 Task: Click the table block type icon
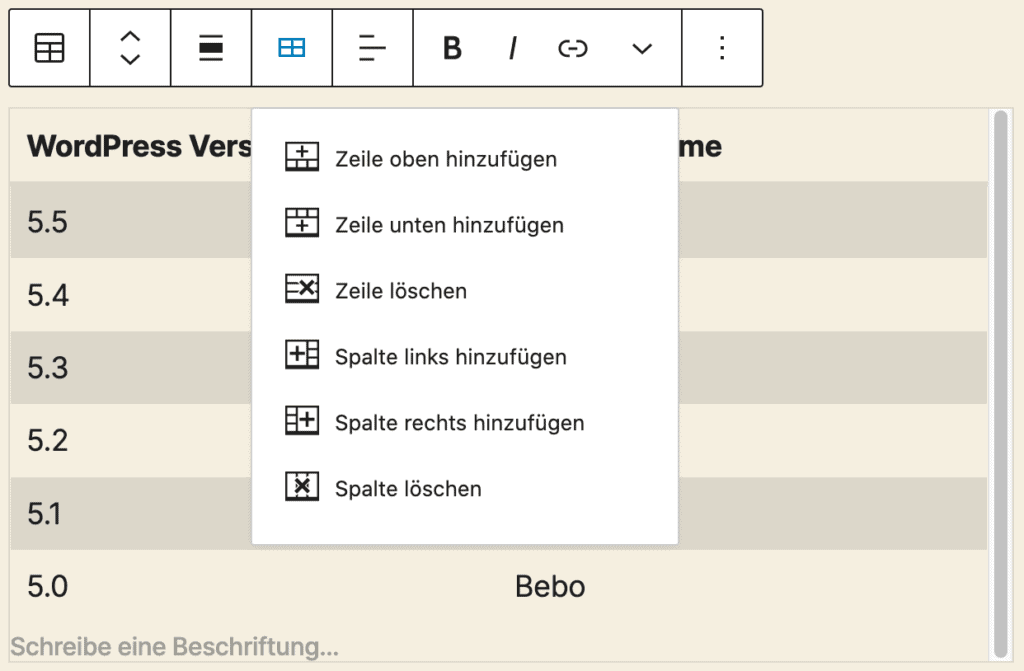tap(48, 47)
